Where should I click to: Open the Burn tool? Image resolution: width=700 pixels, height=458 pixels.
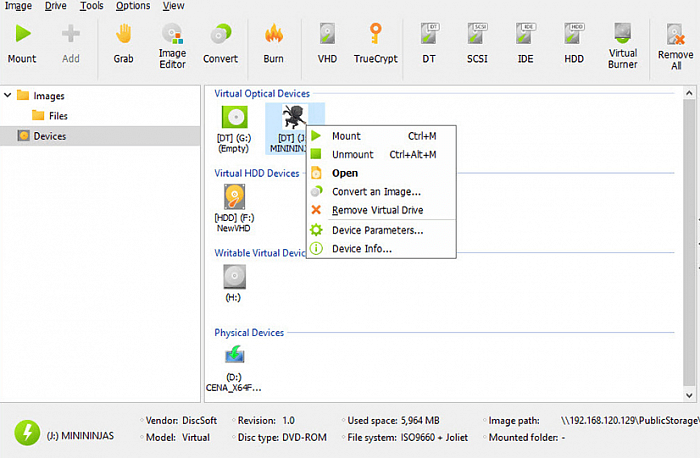[x=273, y=44]
